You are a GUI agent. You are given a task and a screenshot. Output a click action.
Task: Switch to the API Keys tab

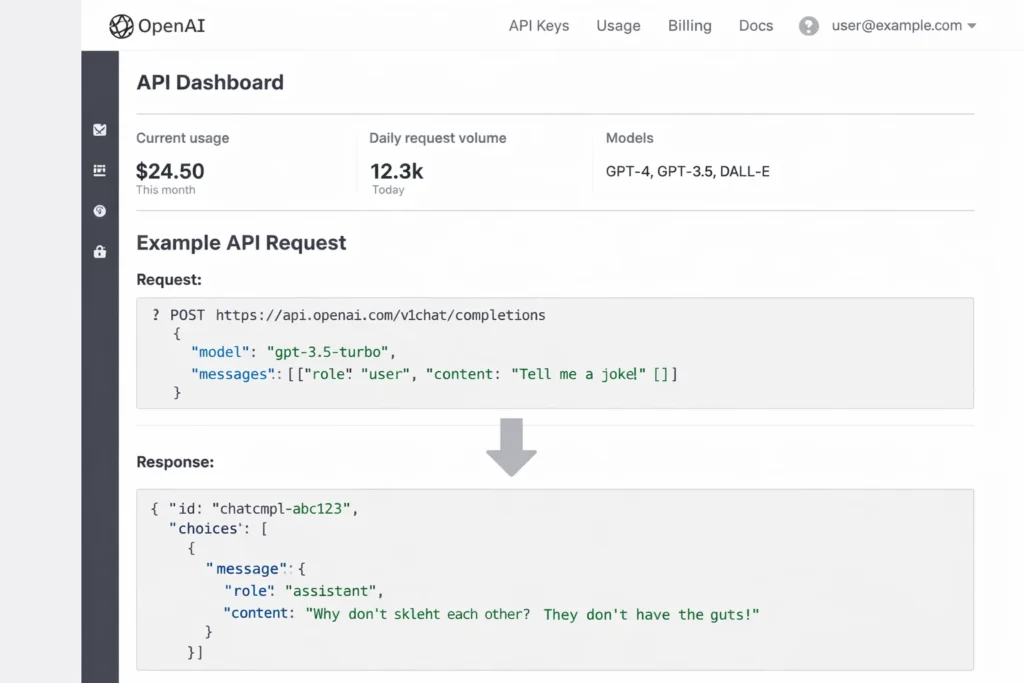(539, 26)
